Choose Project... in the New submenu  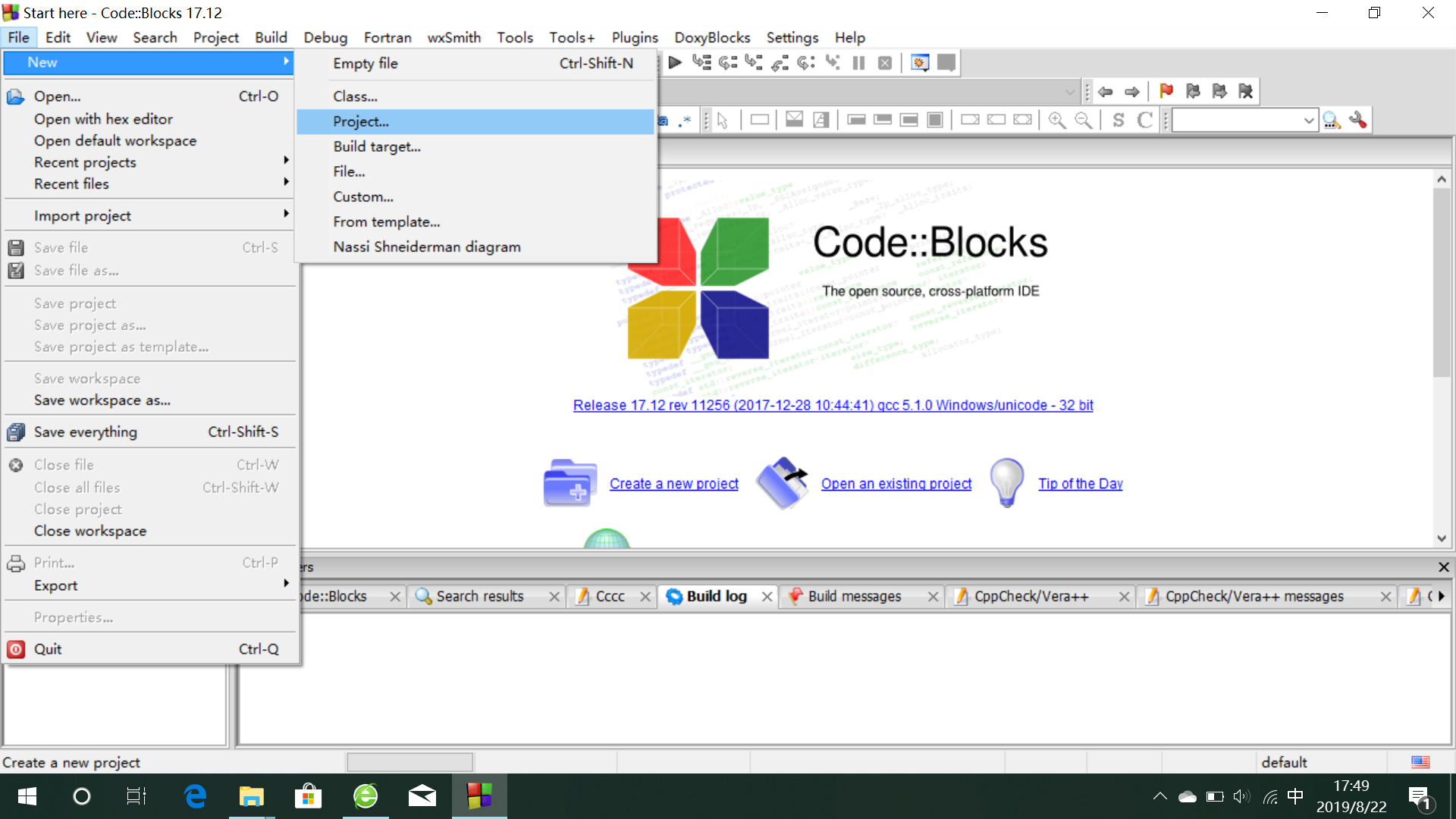click(361, 121)
